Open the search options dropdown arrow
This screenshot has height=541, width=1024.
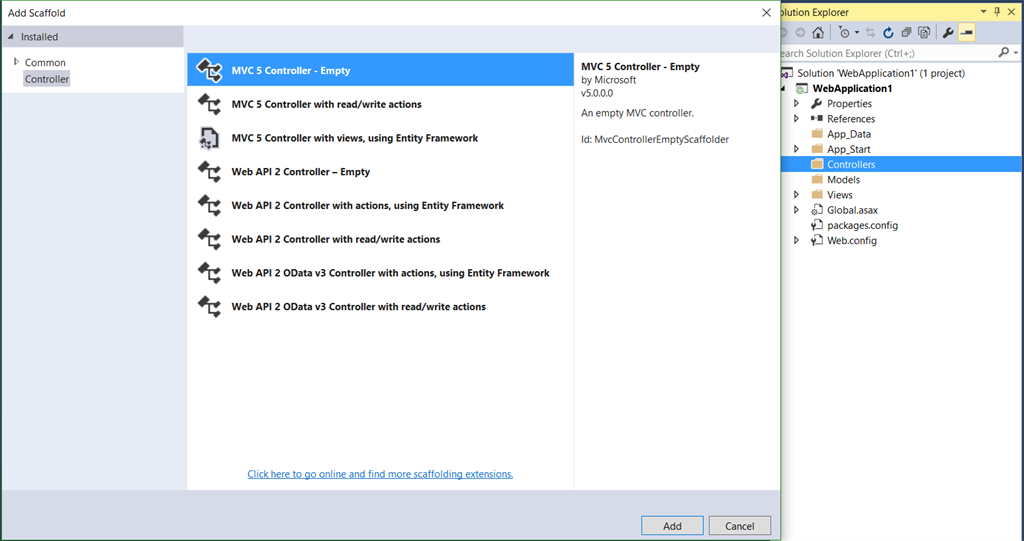coord(1016,53)
